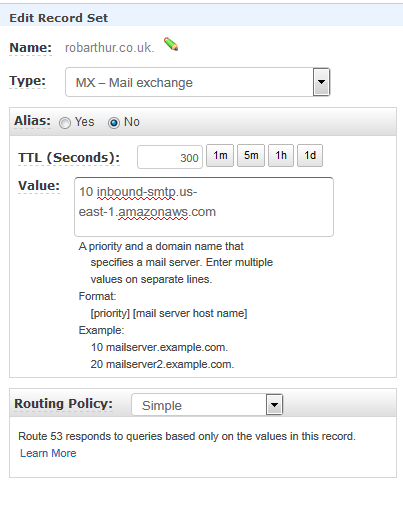This screenshot has height=509, width=403.
Task: Click the pencil icon to edit name
Action: [171, 44]
